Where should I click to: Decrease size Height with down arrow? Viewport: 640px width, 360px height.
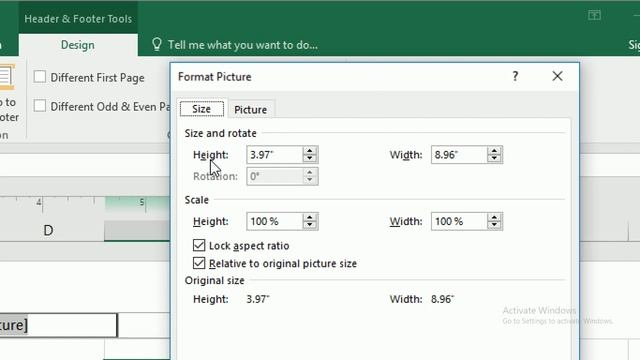(x=310, y=159)
